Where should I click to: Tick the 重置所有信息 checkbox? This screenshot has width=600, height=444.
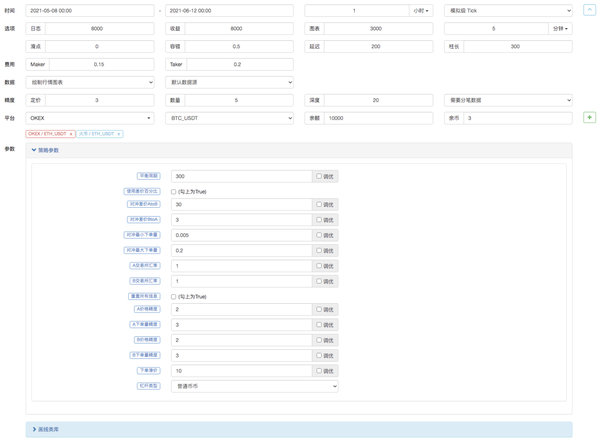point(174,297)
